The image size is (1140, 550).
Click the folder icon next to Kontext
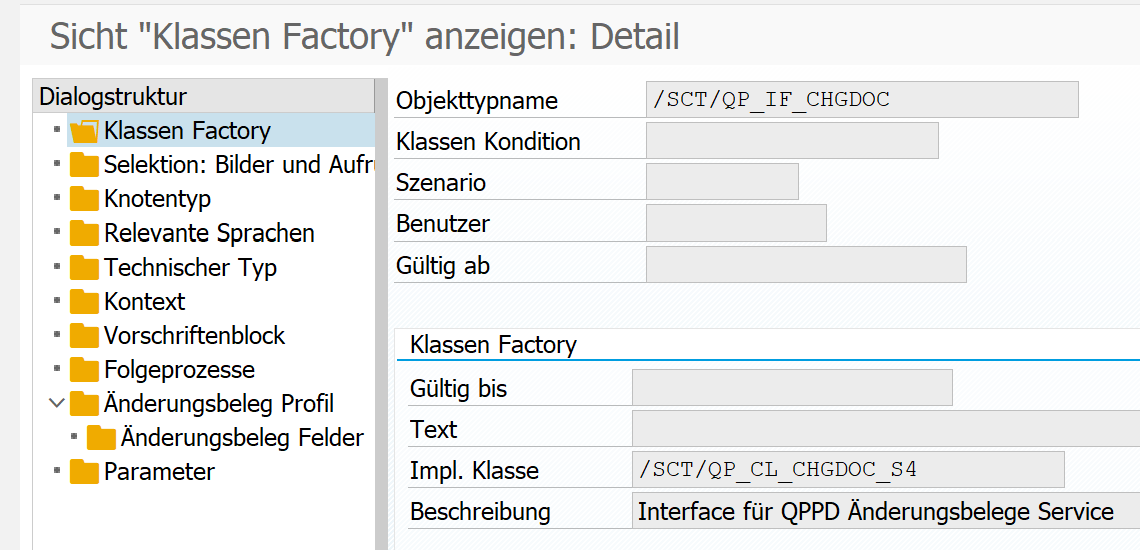(x=84, y=301)
